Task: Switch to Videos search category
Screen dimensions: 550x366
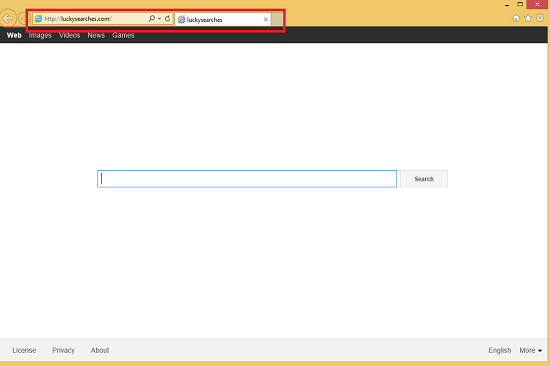Action: (69, 35)
